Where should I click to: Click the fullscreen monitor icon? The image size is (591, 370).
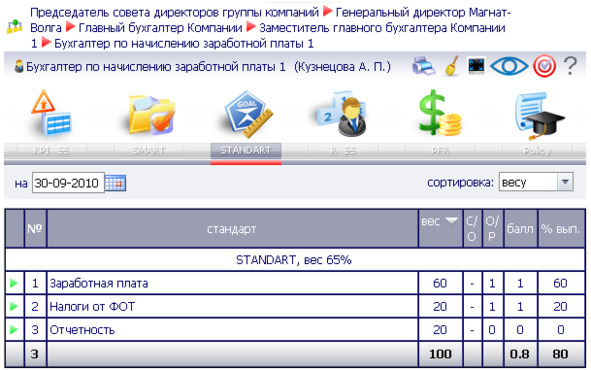click(476, 66)
